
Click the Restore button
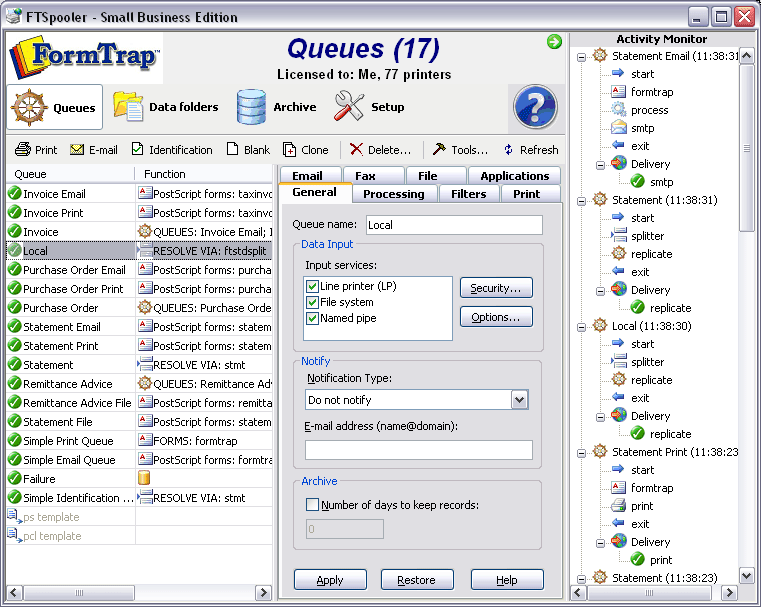coord(417,580)
